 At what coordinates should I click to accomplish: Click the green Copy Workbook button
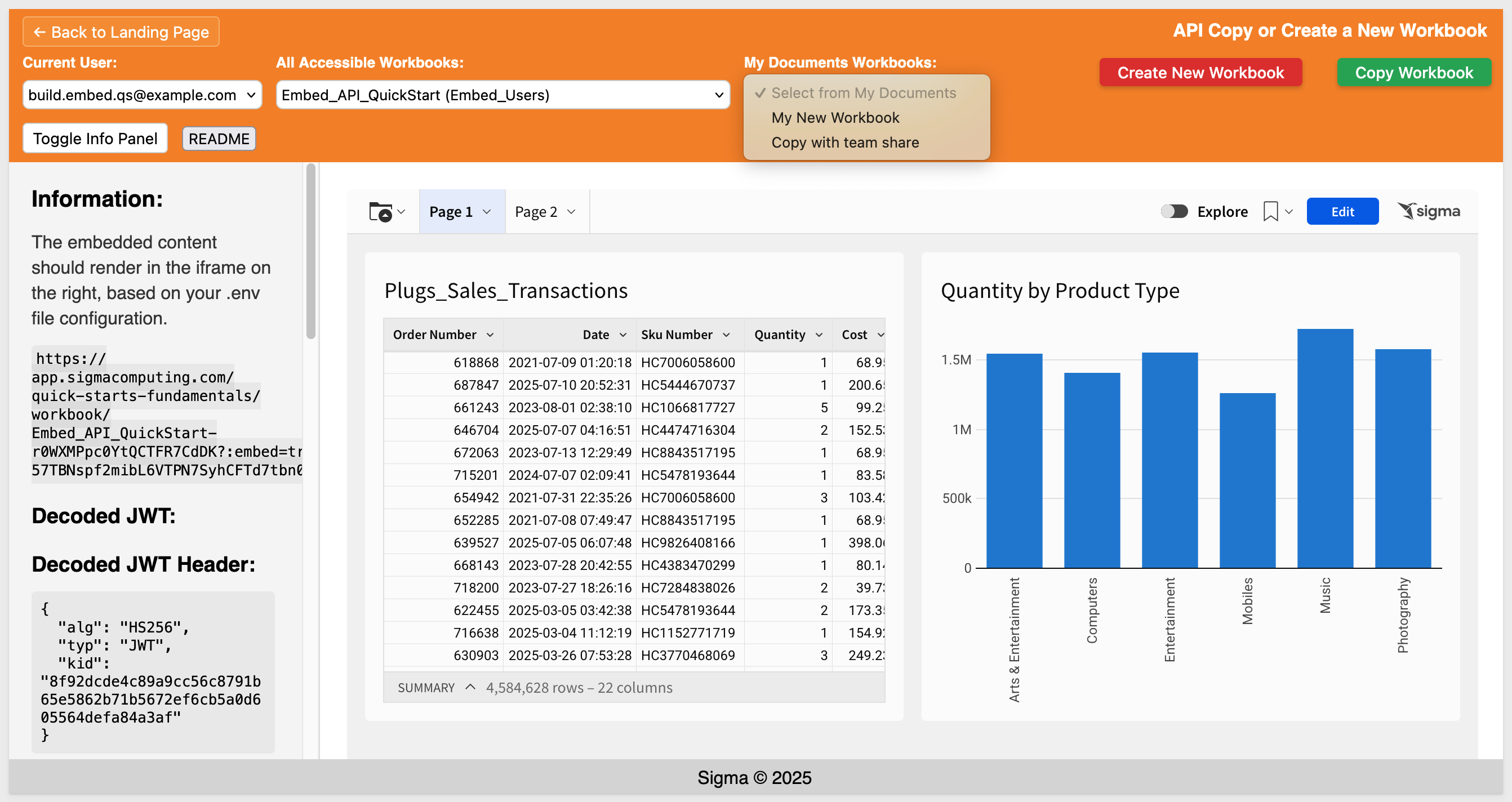1413,73
